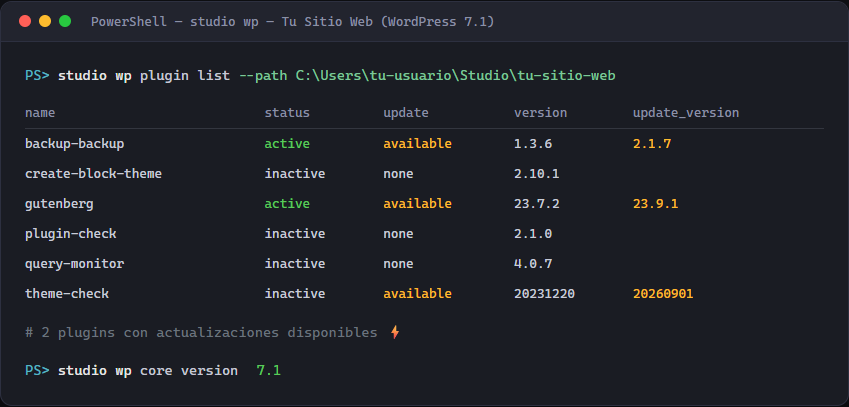Click 'inactive' in the plugin-check row
The height and width of the screenshot is (407, 849).
(295, 234)
